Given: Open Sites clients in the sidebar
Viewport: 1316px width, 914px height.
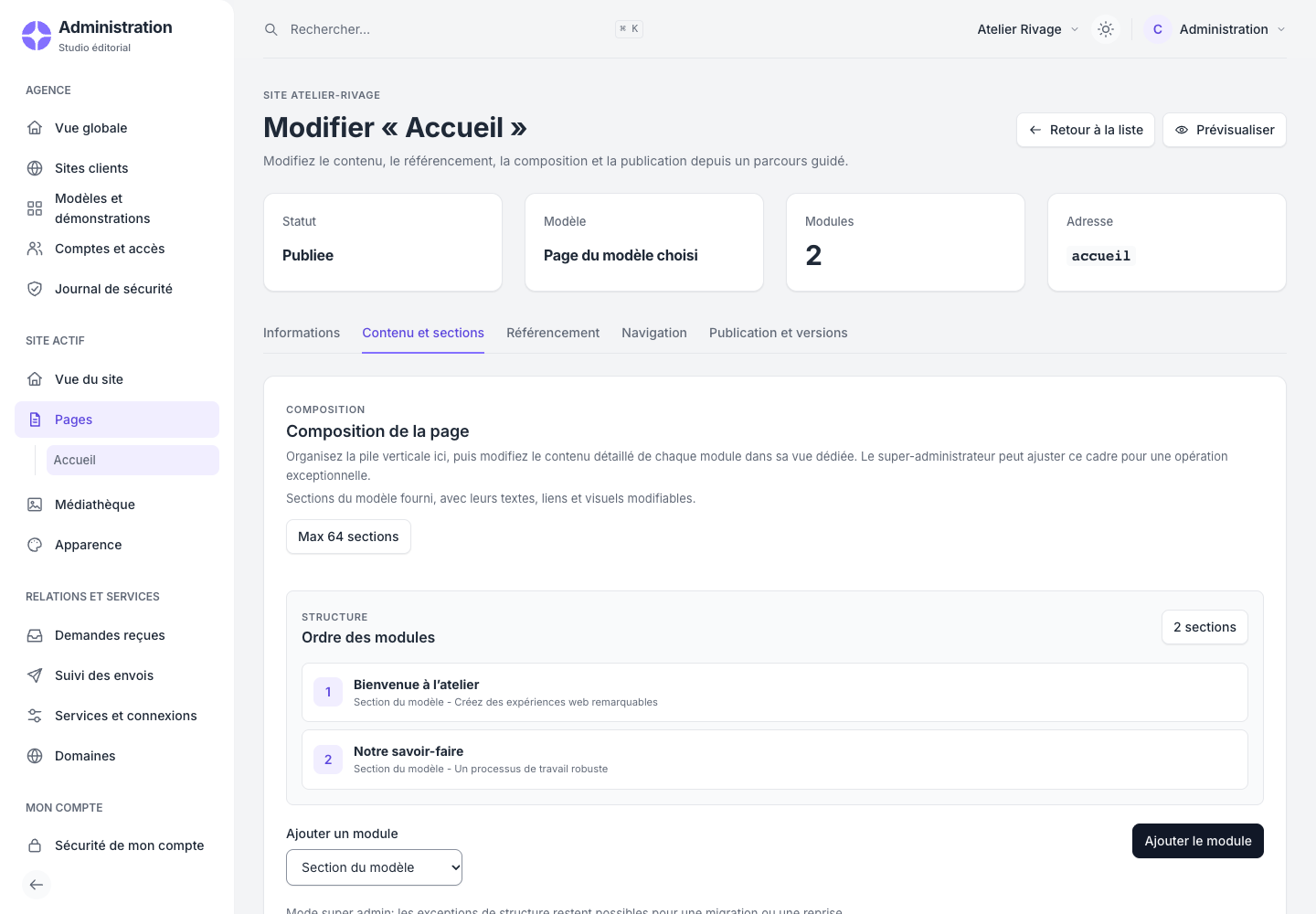Looking at the screenshot, I should pyautogui.click(x=117, y=168).
